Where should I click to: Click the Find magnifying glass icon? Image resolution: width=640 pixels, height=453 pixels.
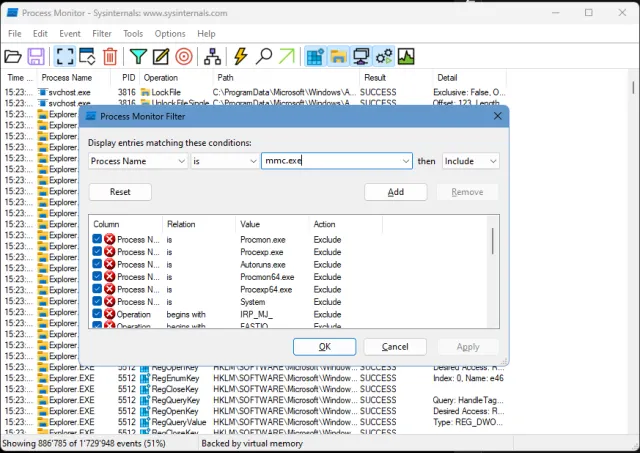[264, 57]
